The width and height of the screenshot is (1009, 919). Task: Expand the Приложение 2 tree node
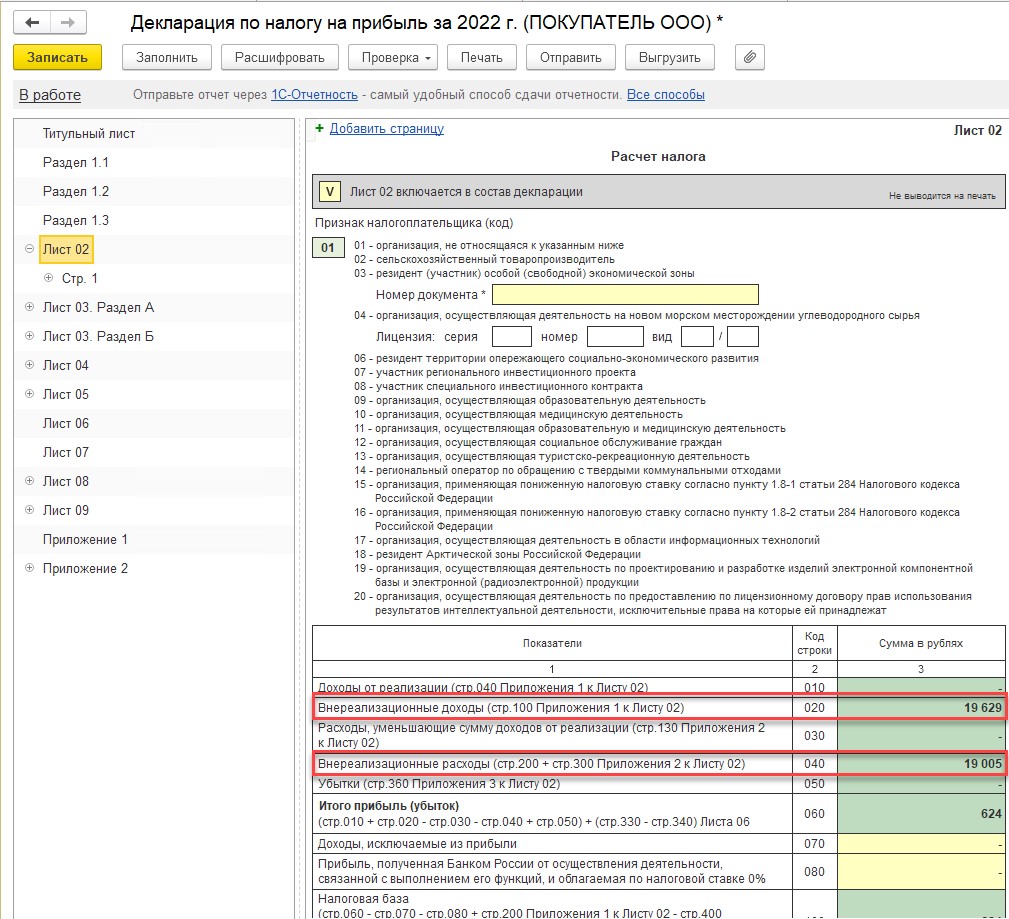tap(29, 568)
